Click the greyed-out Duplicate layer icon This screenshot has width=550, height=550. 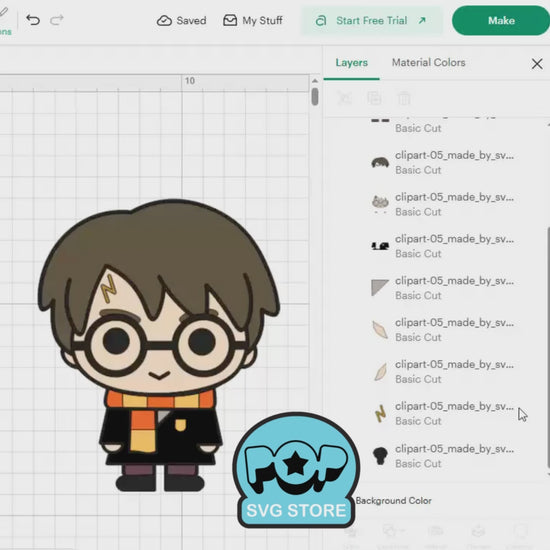click(374, 98)
